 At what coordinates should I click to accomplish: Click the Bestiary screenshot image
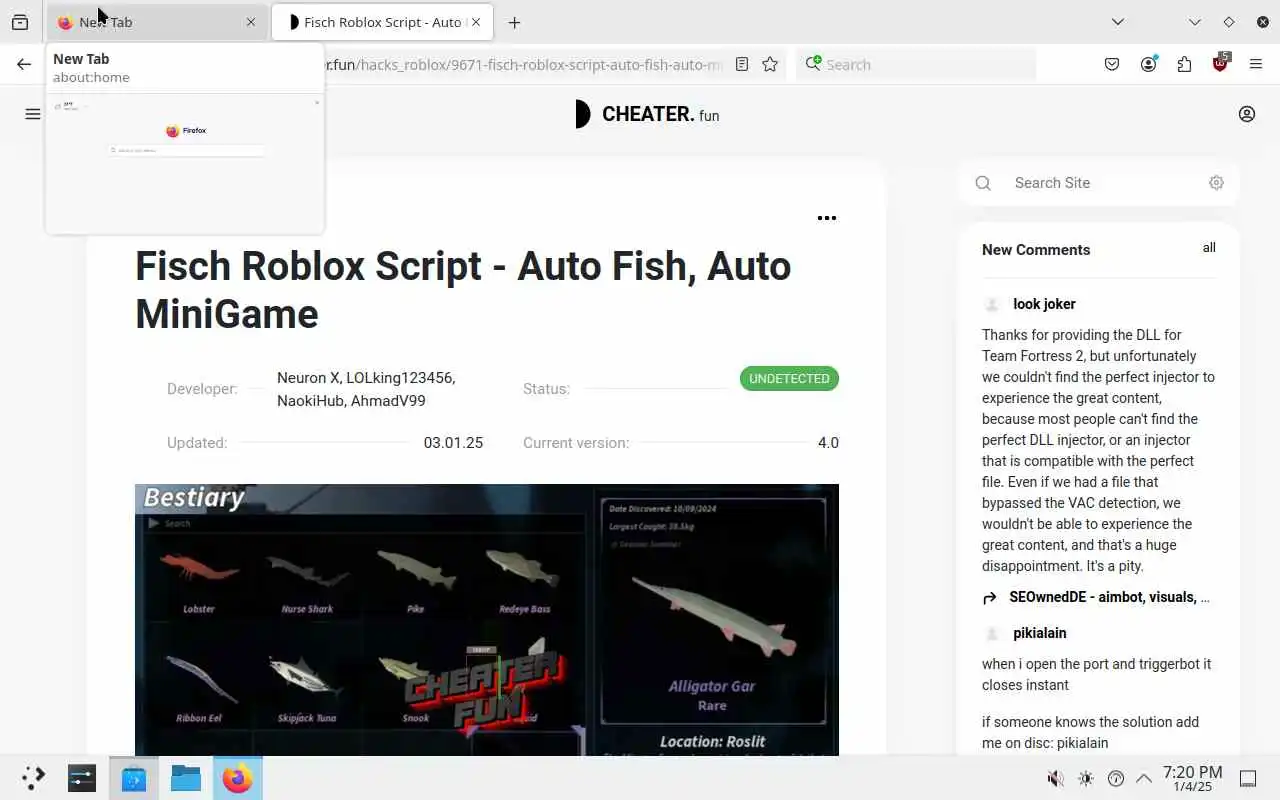[487, 620]
